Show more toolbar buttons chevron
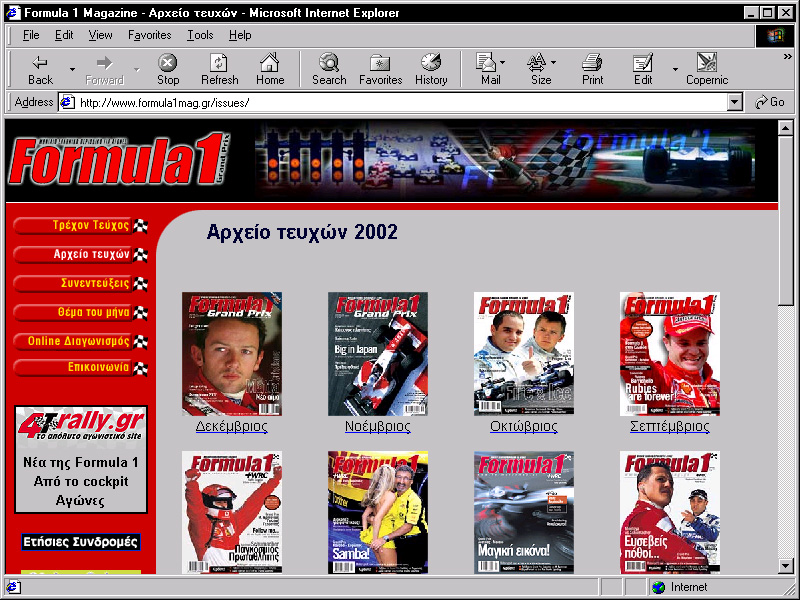The image size is (800, 600). 787,57
